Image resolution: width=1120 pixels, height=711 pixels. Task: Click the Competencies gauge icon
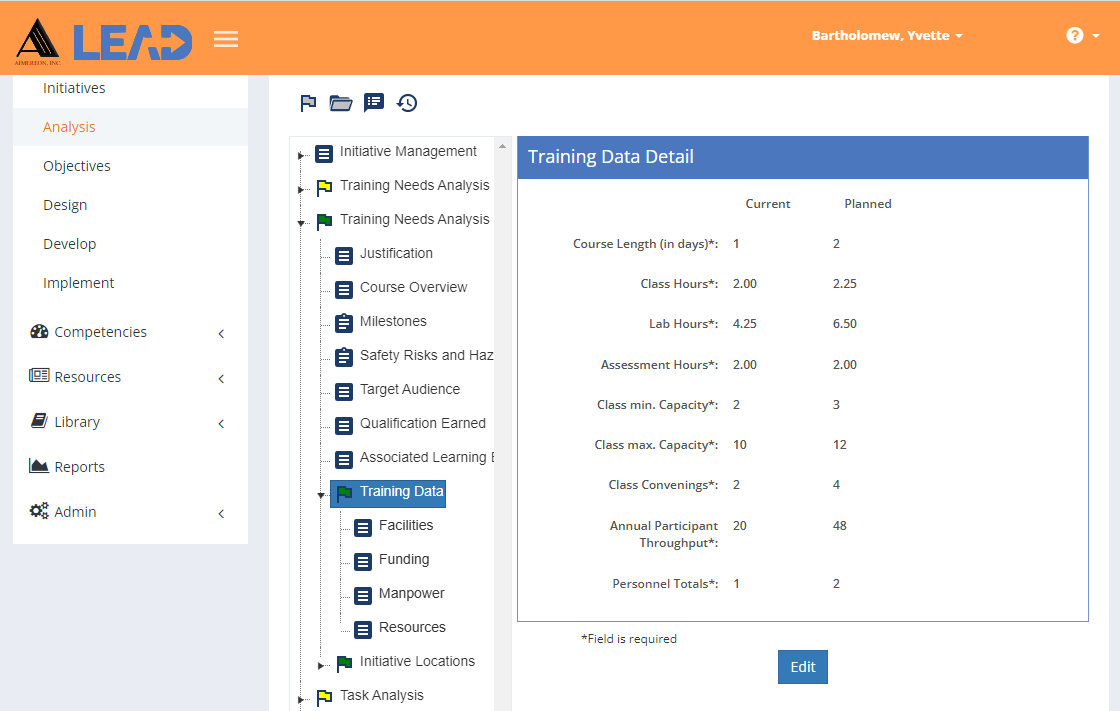(x=39, y=332)
